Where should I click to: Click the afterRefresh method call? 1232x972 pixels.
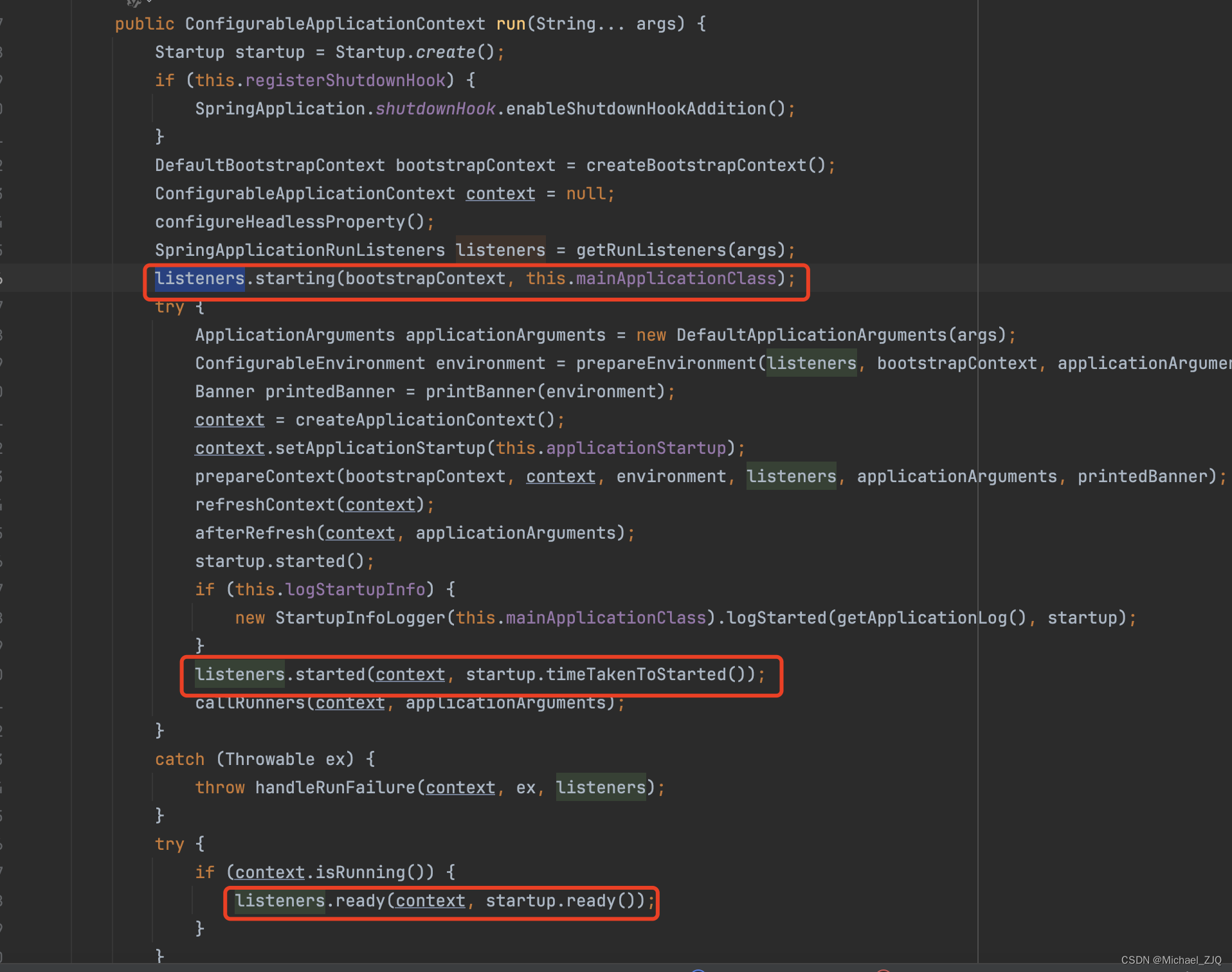point(255,533)
